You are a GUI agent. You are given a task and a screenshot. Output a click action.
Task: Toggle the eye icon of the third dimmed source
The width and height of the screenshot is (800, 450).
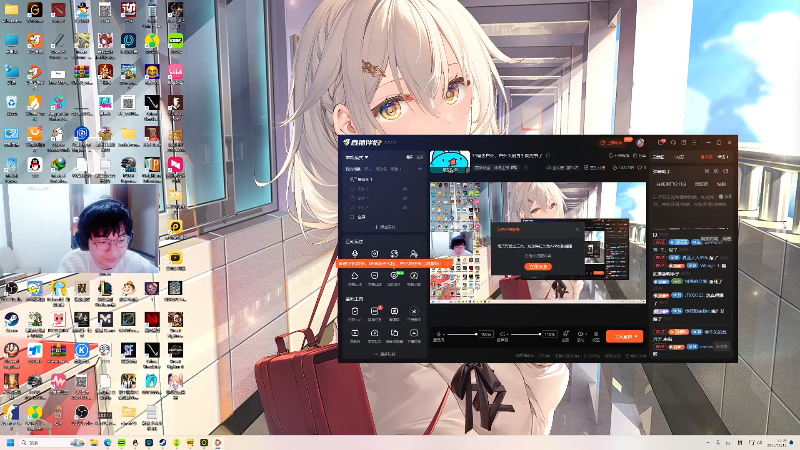pyautogui.click(x=405, y=207)
